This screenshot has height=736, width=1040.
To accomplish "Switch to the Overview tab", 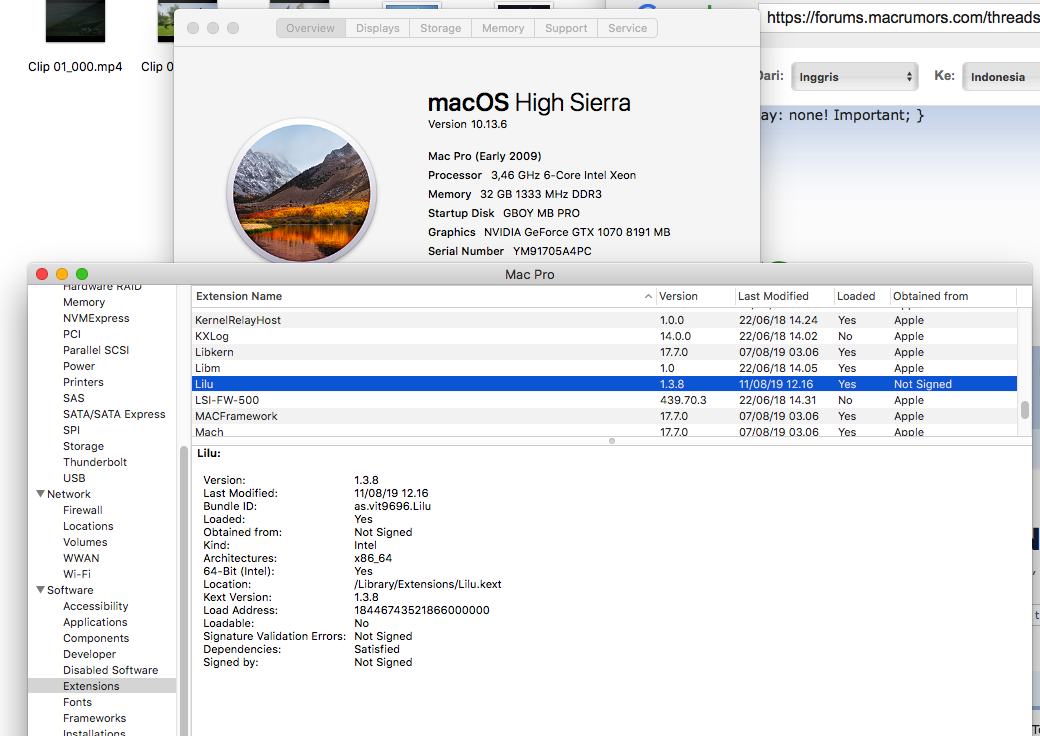I will 310,28.
